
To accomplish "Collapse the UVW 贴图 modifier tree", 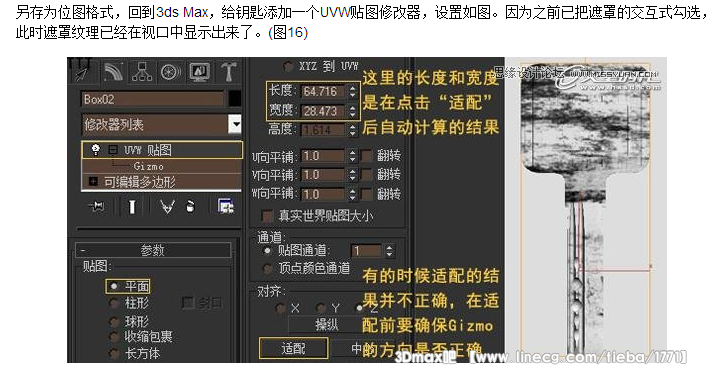I will [113, 150].
